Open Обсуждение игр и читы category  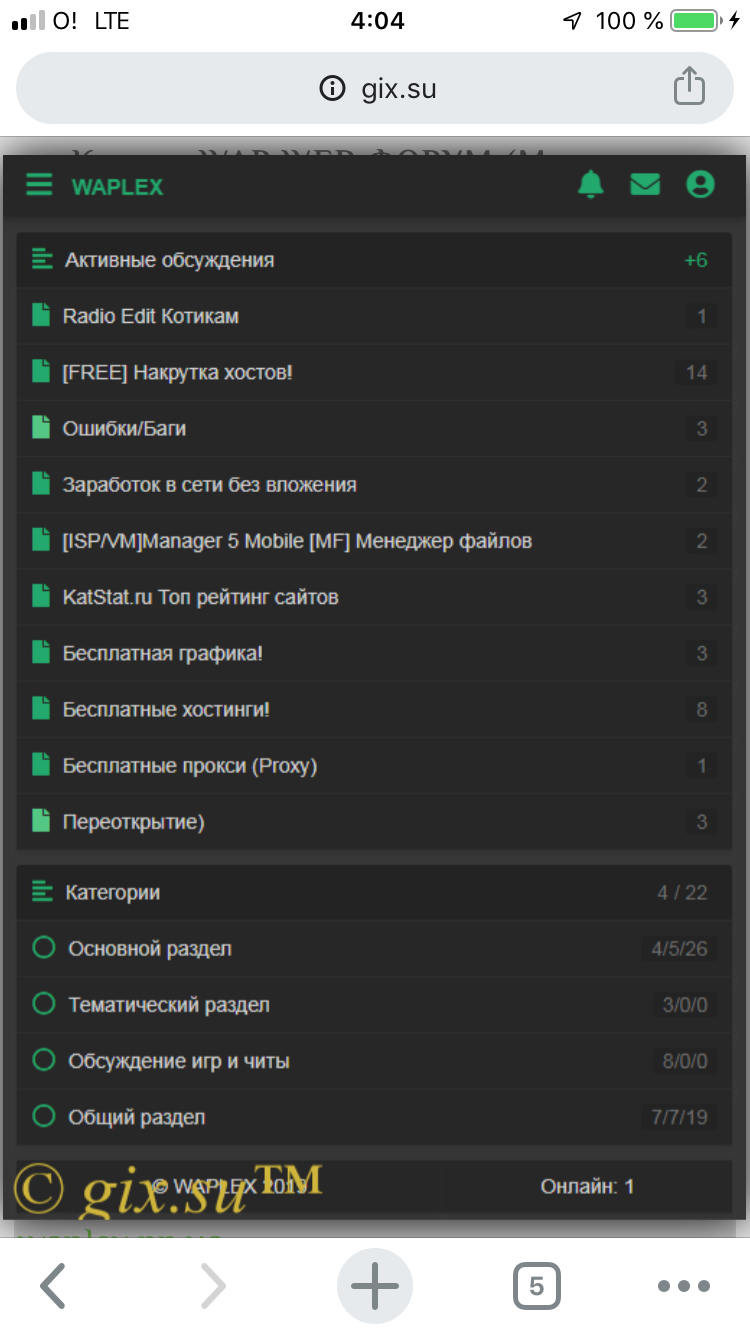(x=179, y=1060)
